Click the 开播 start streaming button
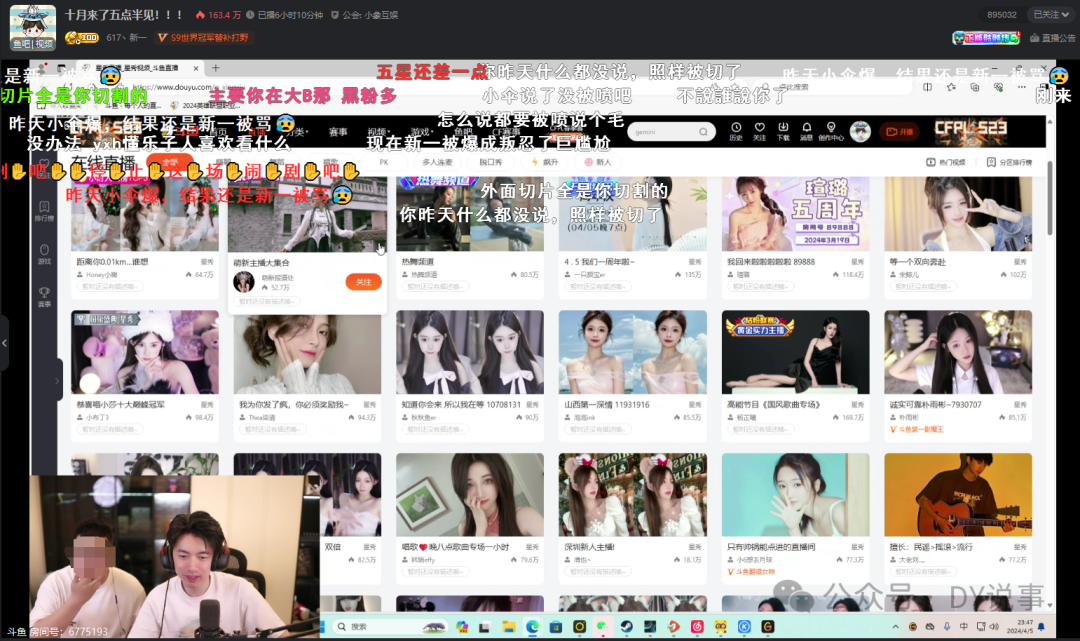Screen dimensions: 1080x641 pyautogui.click(x=900, y=132)
